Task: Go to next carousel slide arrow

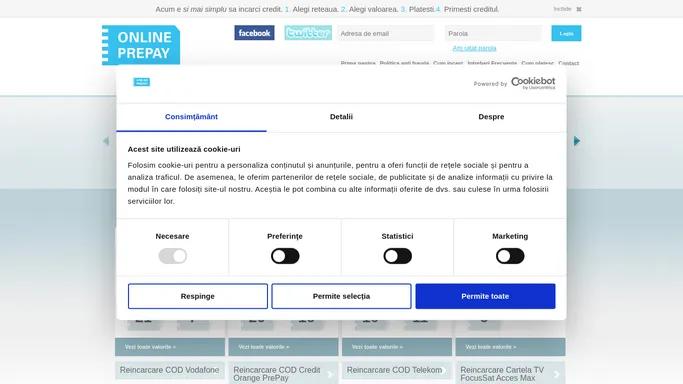Action: pyautogui.click(x=577, y=141)
